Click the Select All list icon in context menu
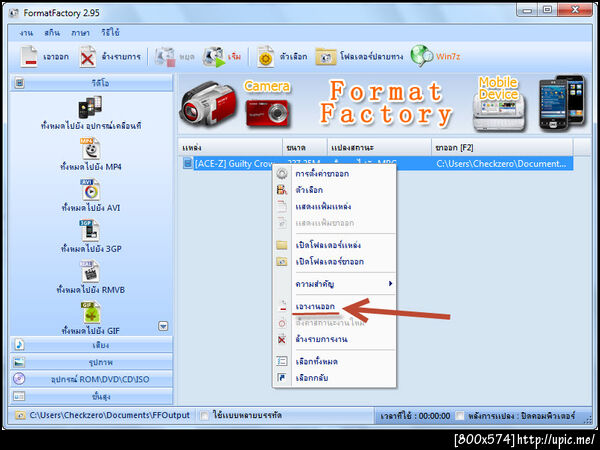This screenshot has height=450, width=600. [282, 361]
